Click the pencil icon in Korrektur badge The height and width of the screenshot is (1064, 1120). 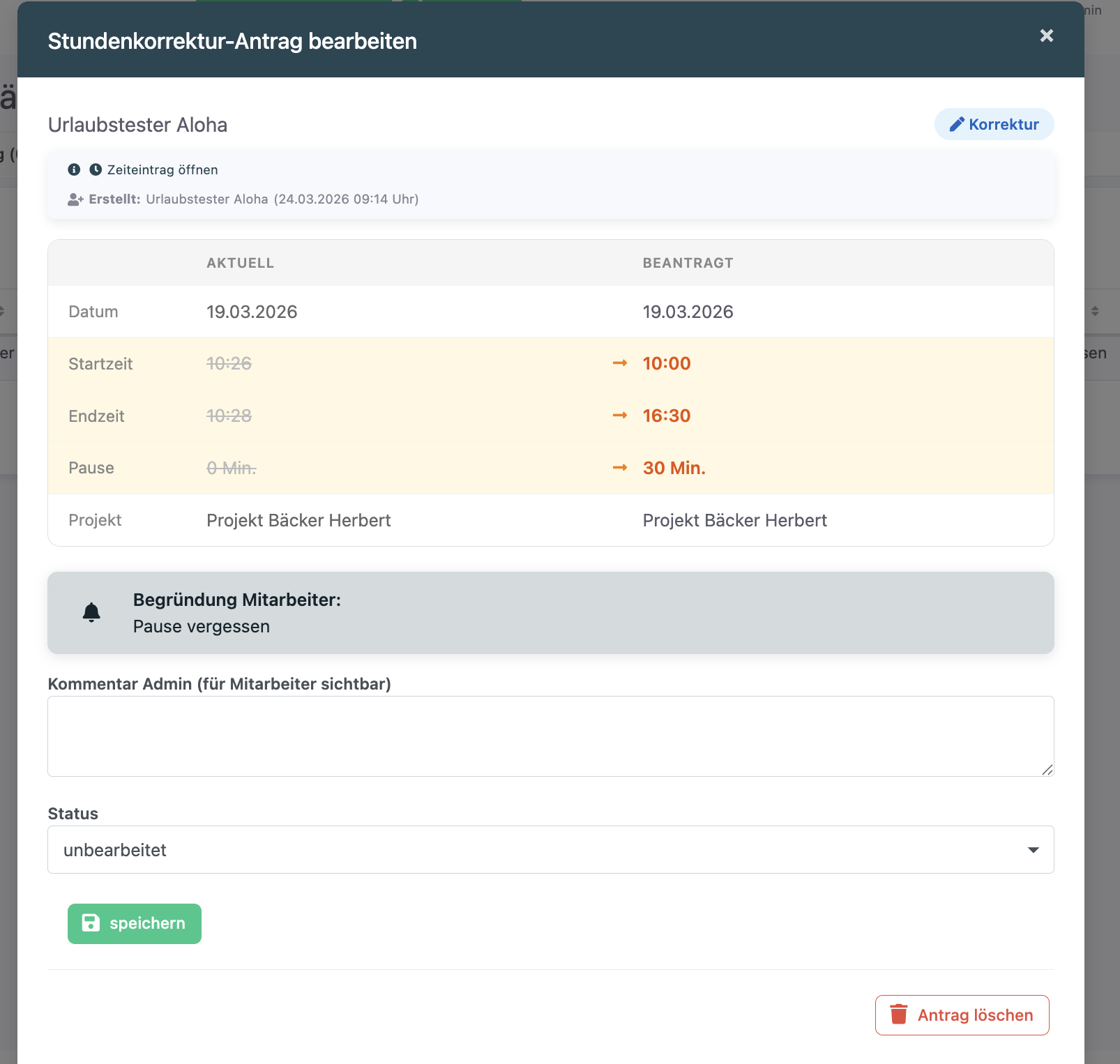pos(957,124)
